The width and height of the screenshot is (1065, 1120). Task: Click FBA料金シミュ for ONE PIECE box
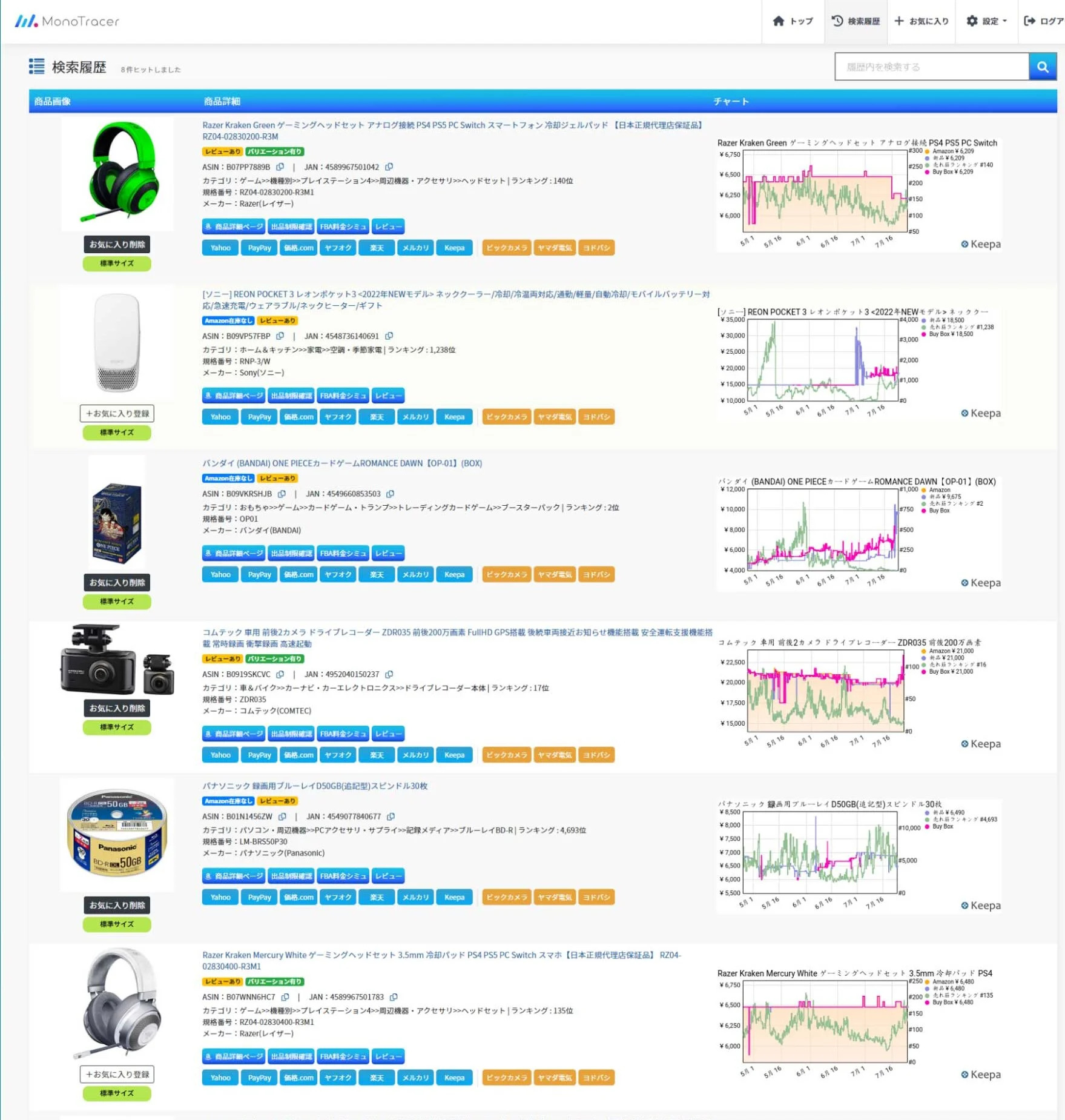[343, 553]
